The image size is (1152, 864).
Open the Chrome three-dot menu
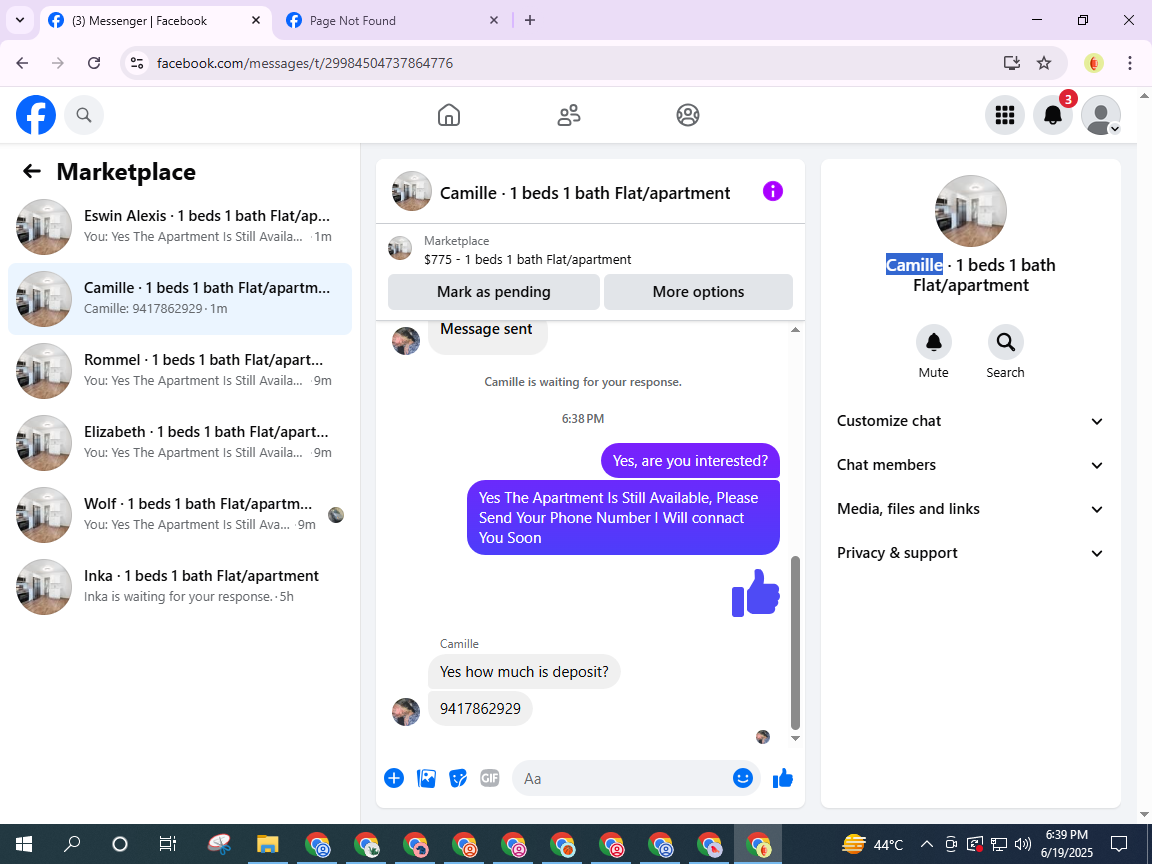[x=1130, y=63]
